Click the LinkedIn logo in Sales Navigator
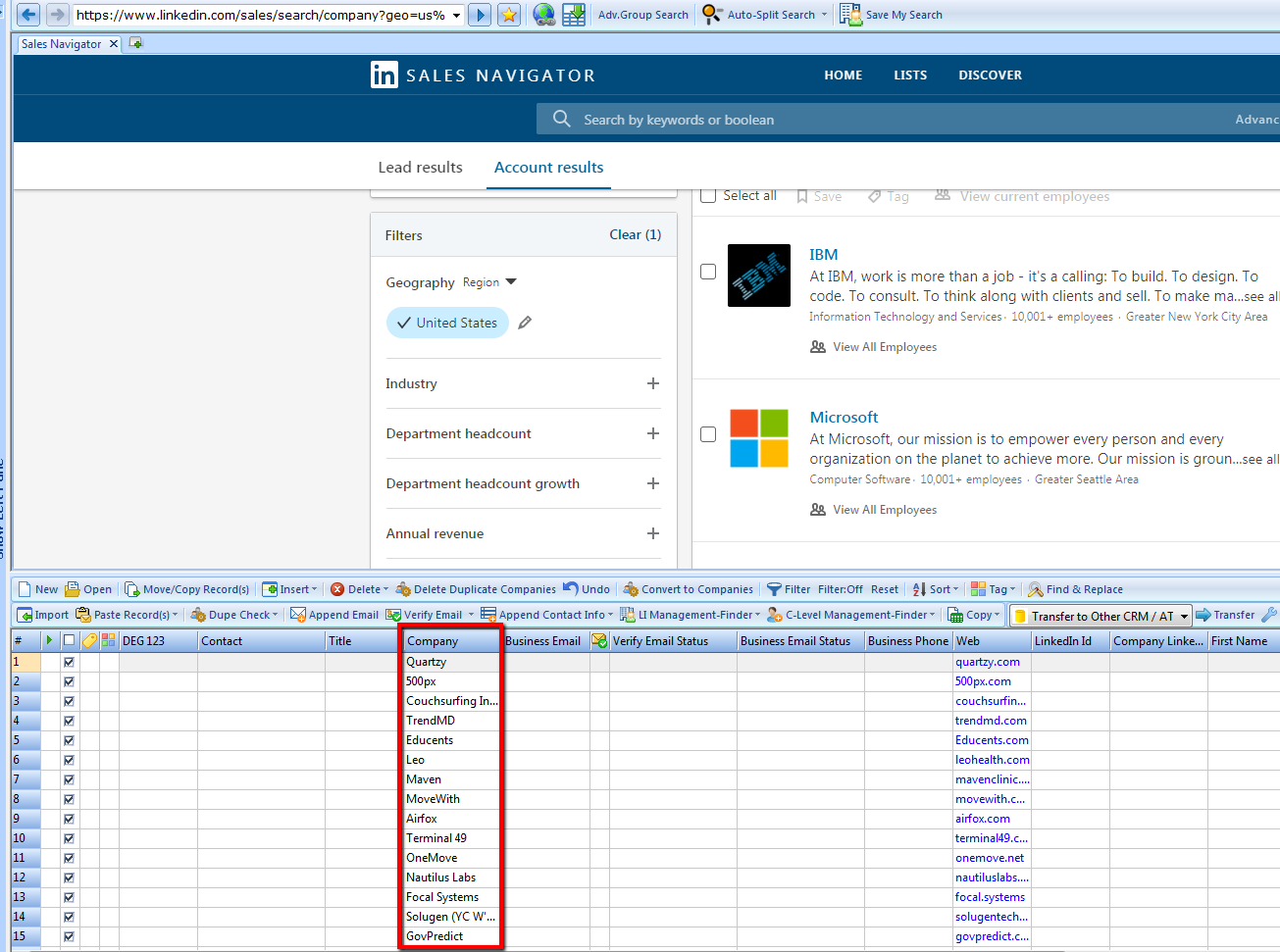The image size is (1280, 952). (384, 75)
